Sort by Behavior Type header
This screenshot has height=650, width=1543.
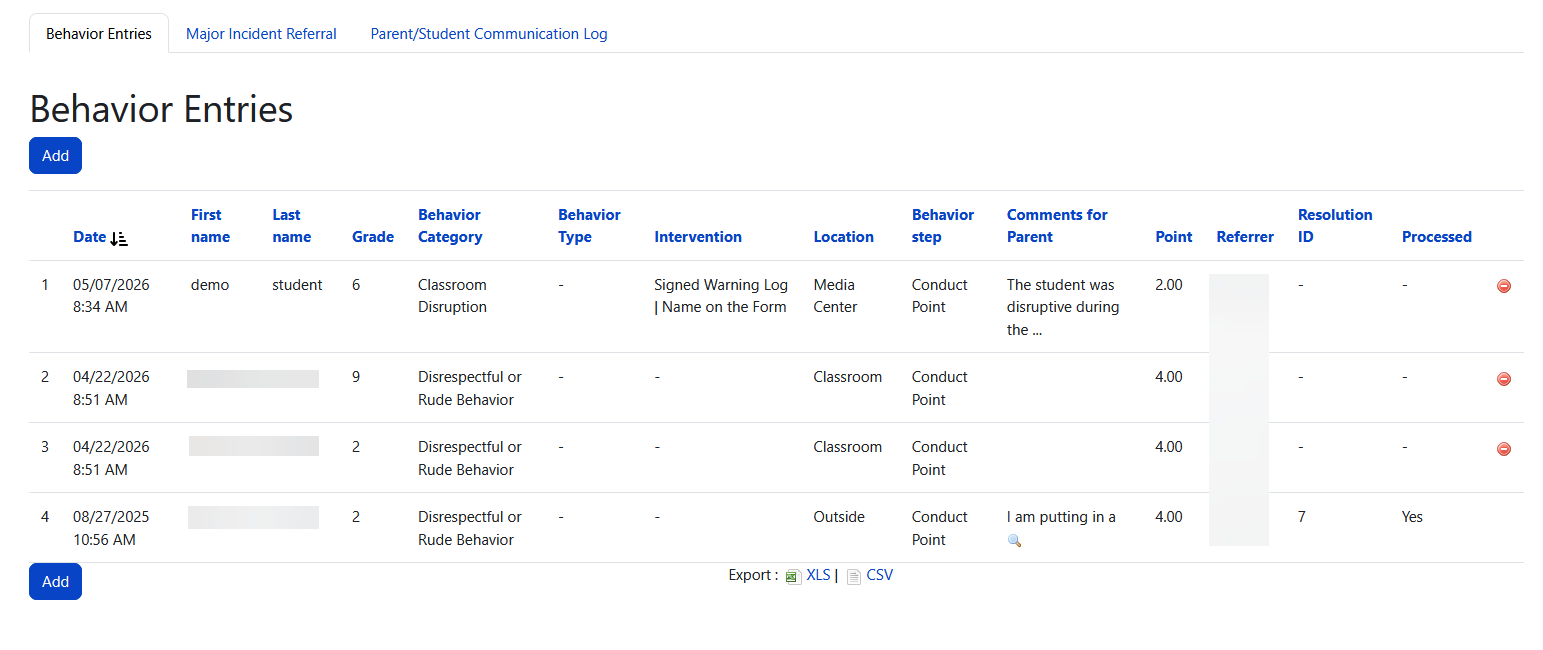(x=589, y=226)
